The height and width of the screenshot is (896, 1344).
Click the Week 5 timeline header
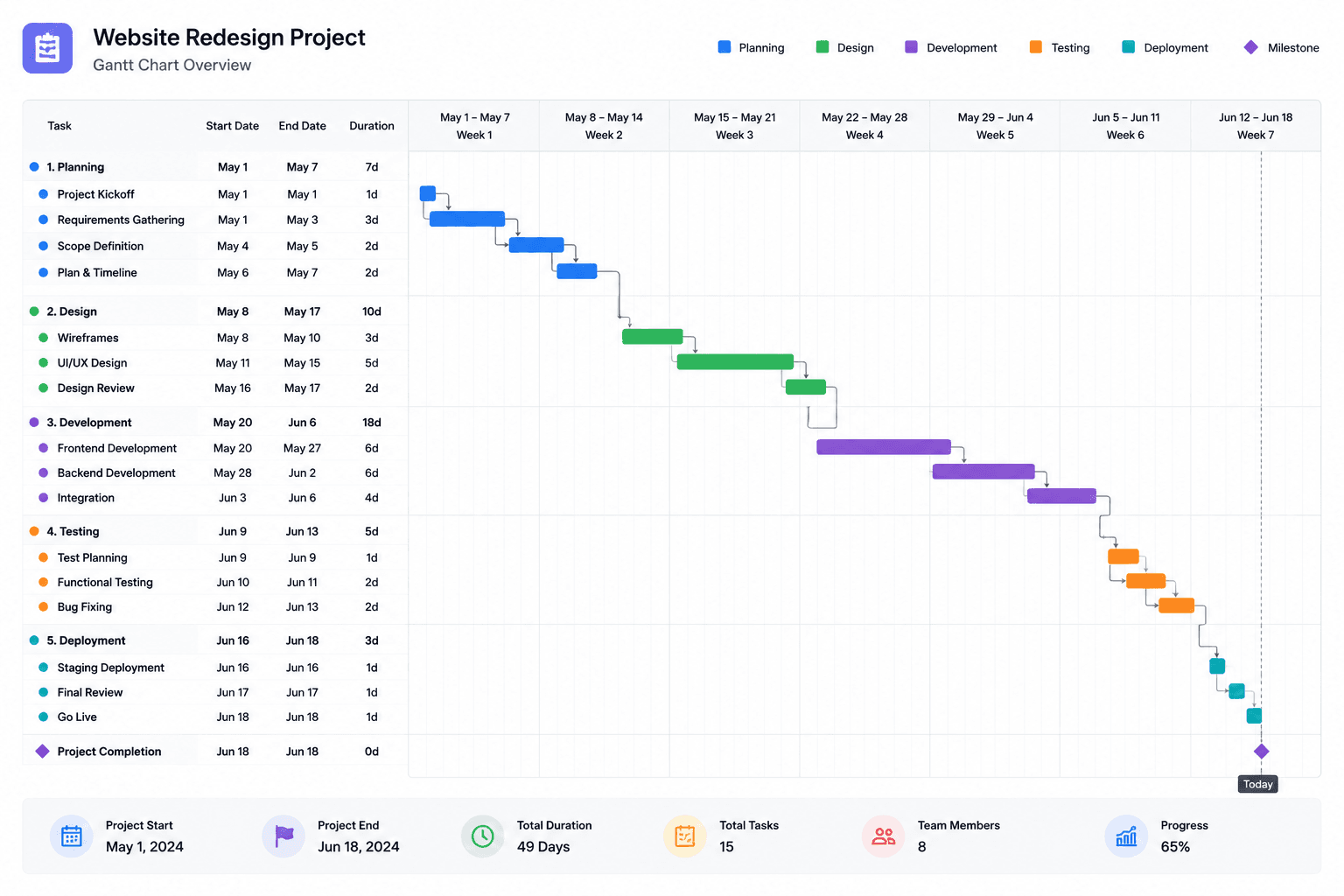coord(995,126)
